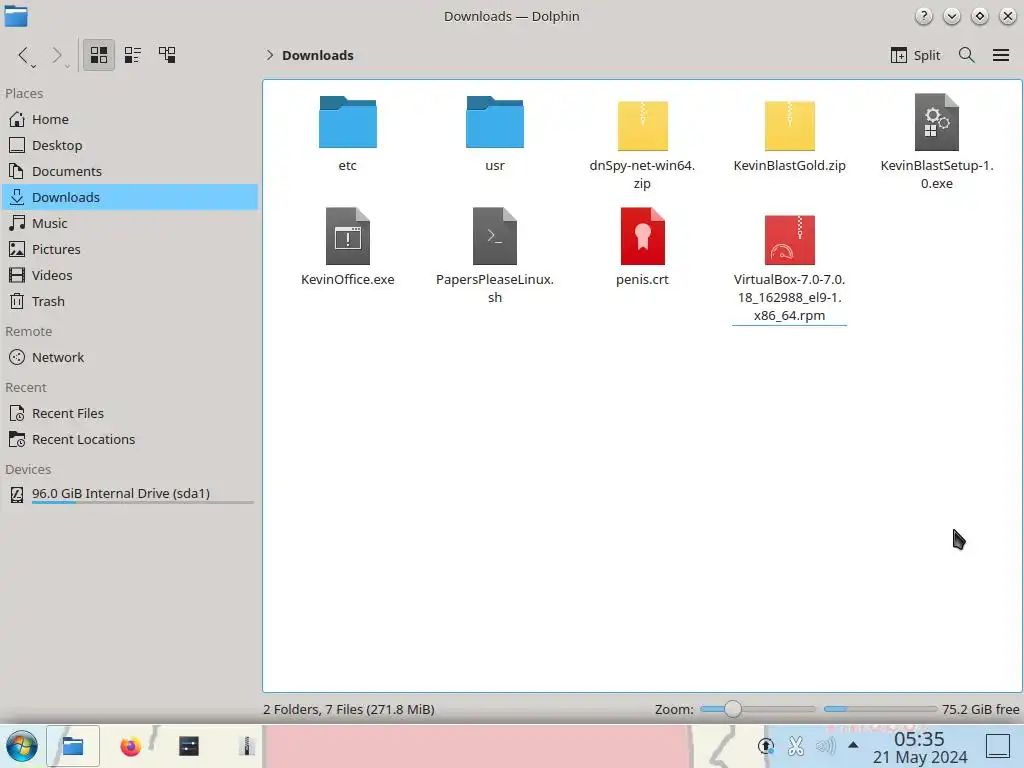Viewport: 1024px width, 768px height.
Task: Expand the hidden system tray arrow
Action: coord(853,744)
